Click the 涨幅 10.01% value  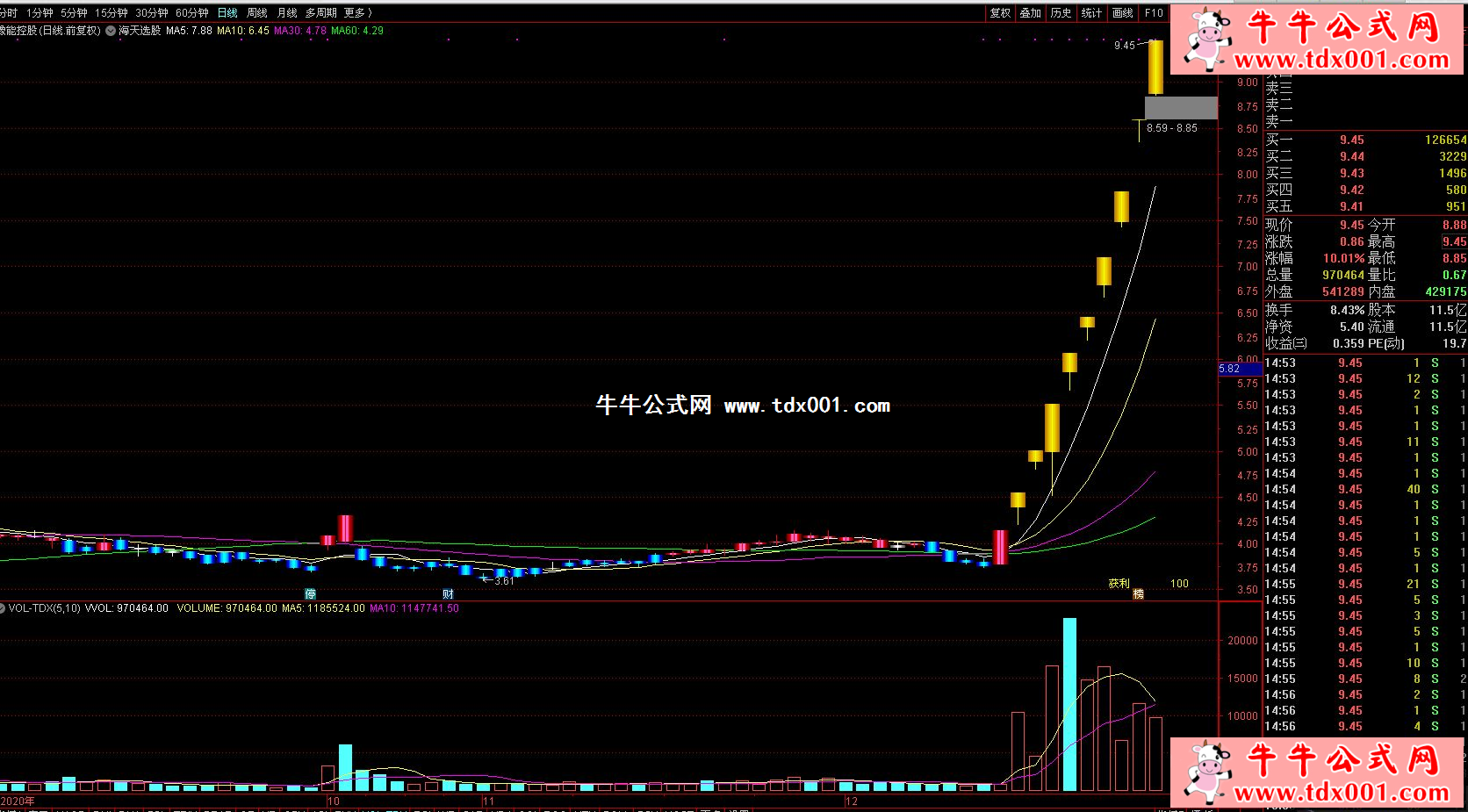(x=1343, y=259)
